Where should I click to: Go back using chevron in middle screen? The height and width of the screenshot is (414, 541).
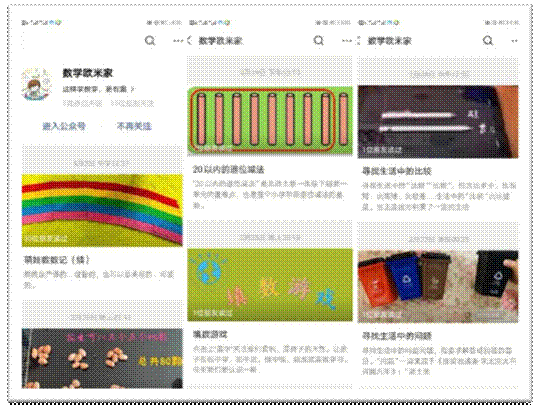tap(189, 41)
